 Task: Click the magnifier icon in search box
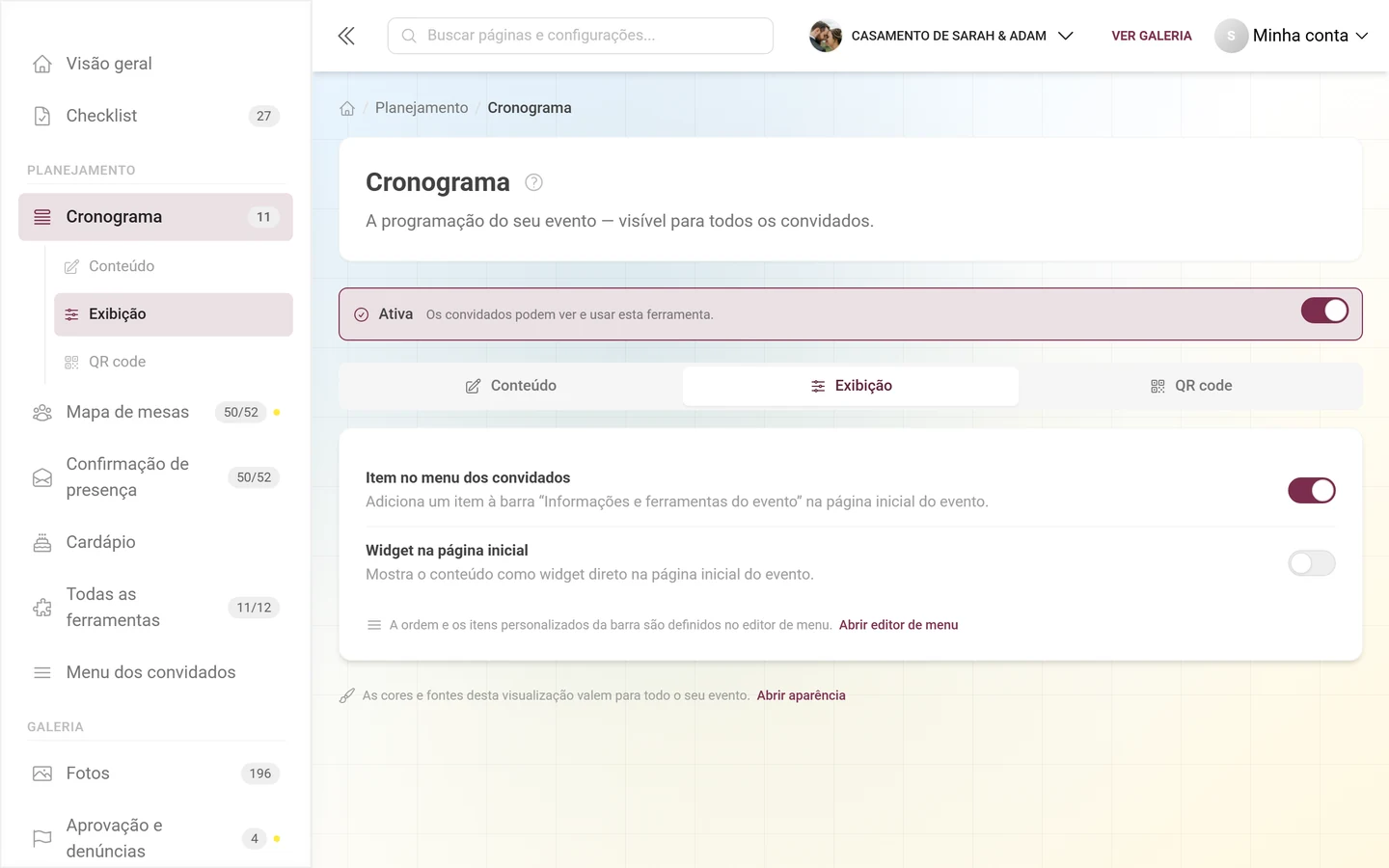409,36
